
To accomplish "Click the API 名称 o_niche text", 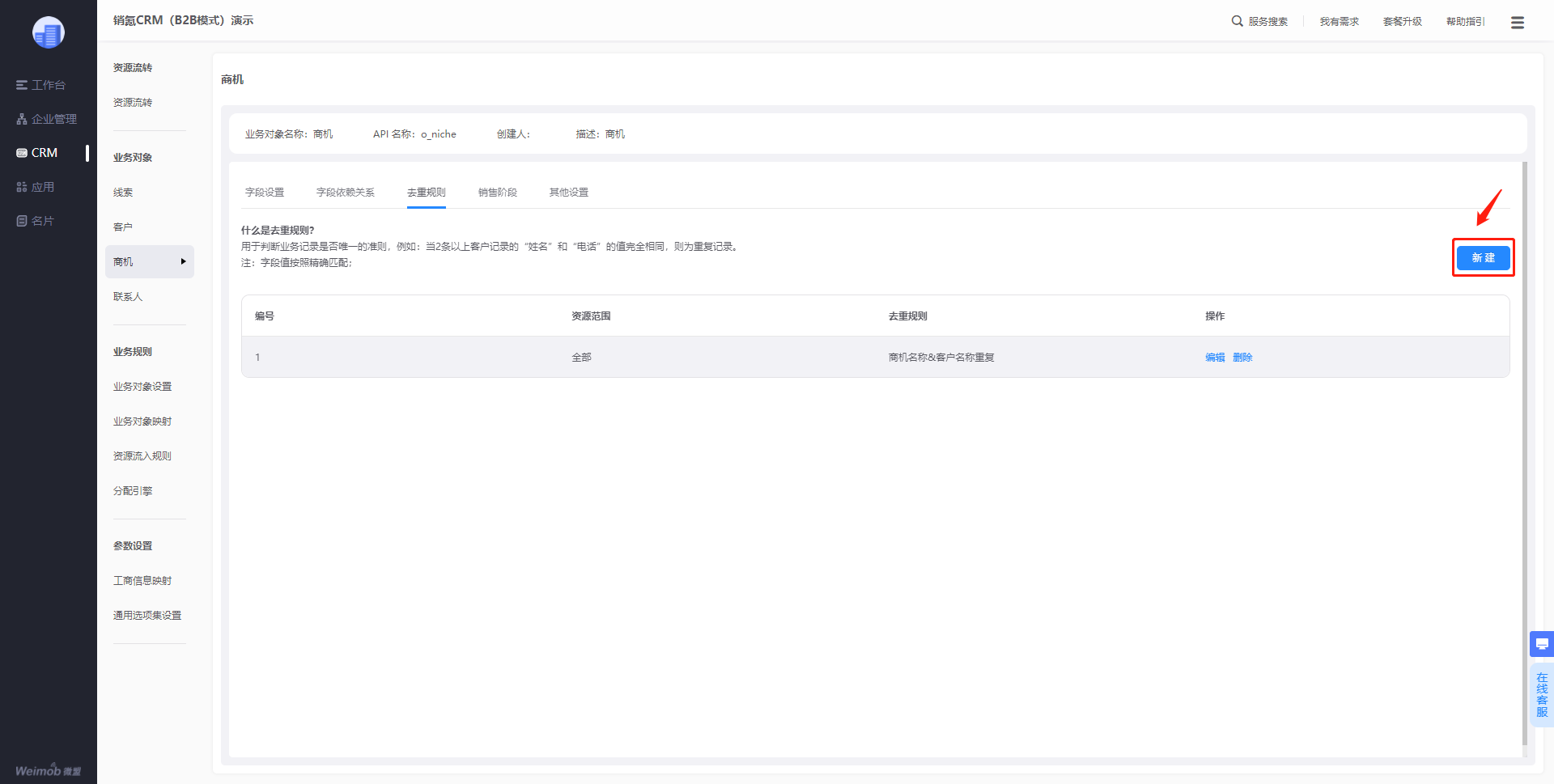I will [414, 134].
